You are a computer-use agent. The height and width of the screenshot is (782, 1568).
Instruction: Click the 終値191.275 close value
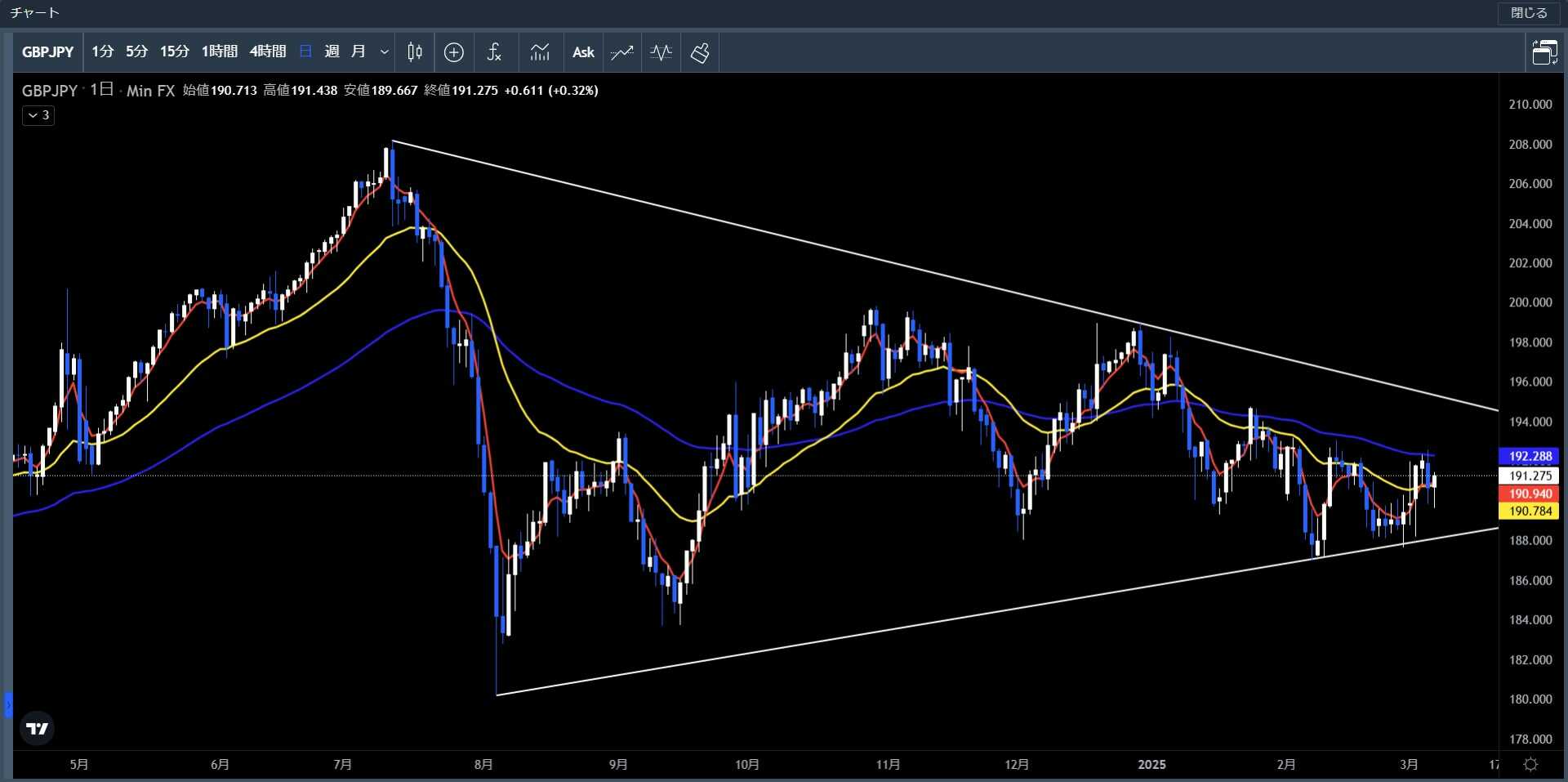pos(461,91)
